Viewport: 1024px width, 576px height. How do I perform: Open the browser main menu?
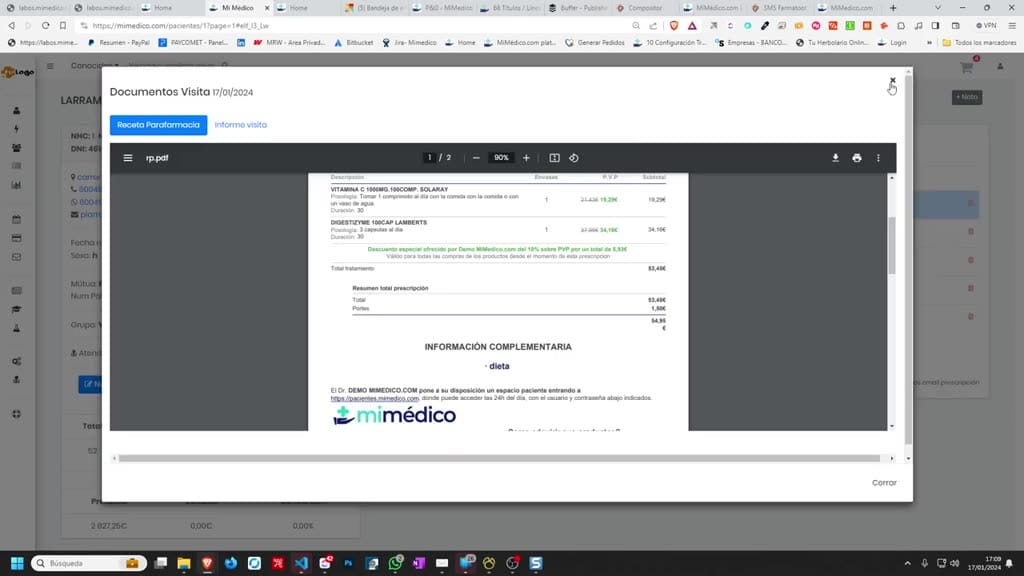point(1012,25)
